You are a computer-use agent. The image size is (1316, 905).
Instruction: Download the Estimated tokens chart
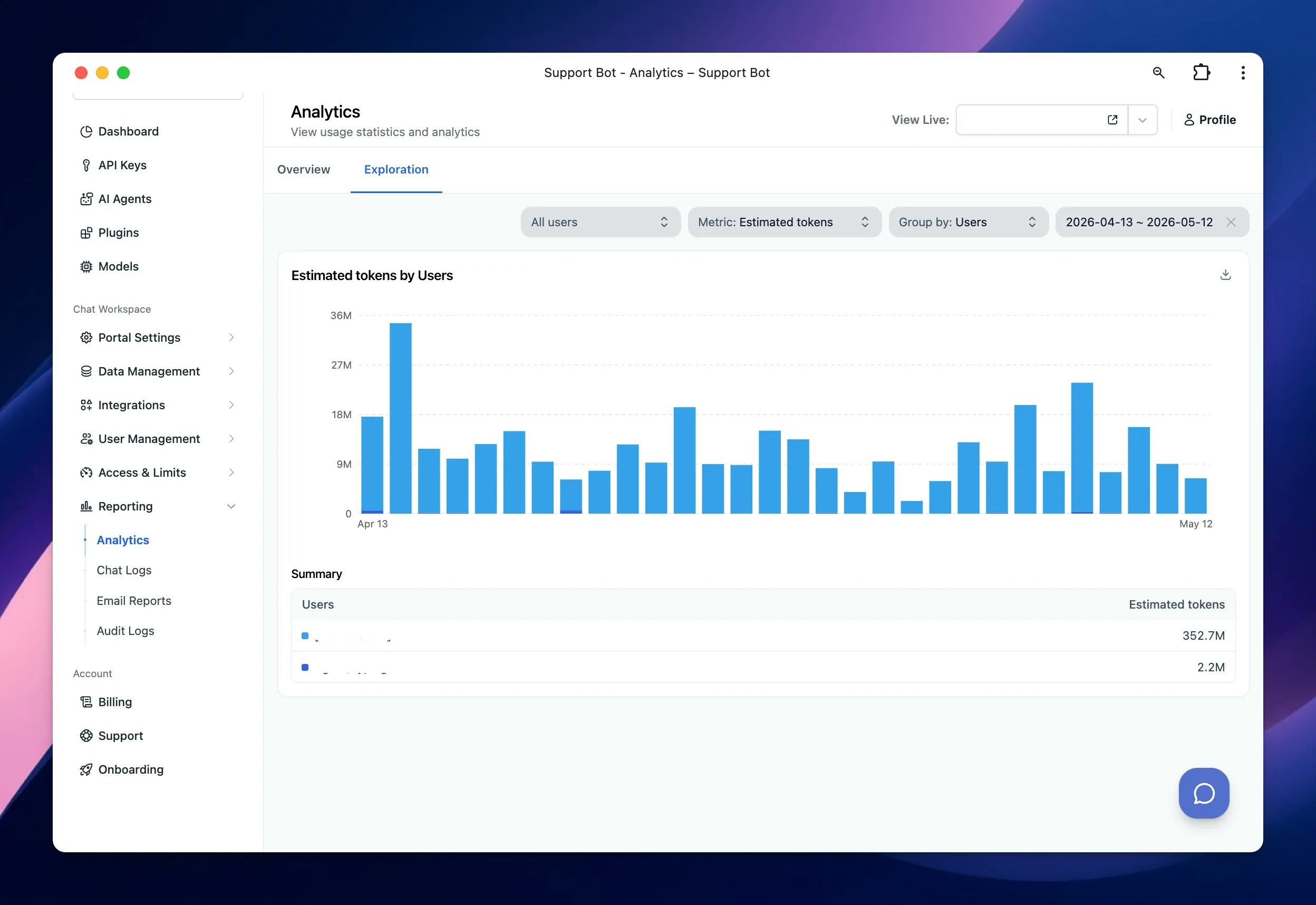click(x=1225, y=275)
